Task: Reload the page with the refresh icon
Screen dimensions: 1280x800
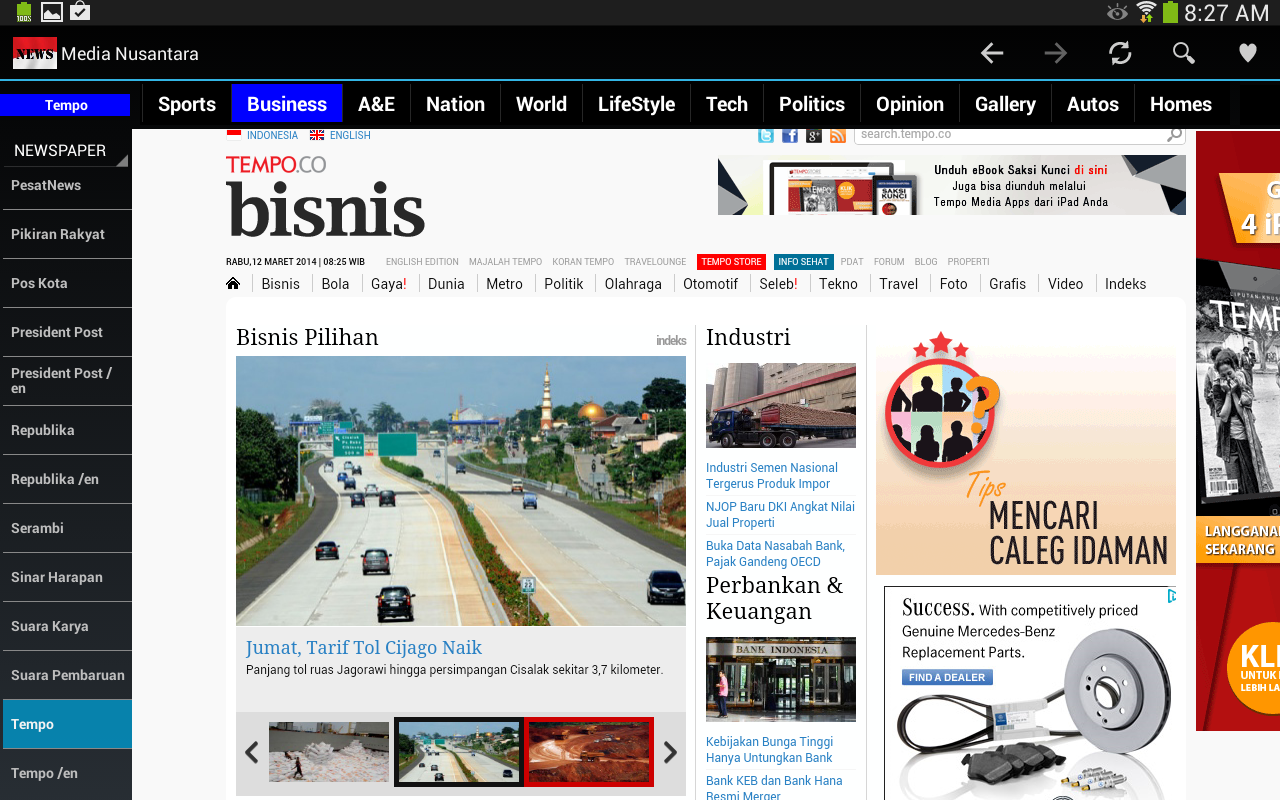Action: pyautogui.click(x=1120, y=53)
